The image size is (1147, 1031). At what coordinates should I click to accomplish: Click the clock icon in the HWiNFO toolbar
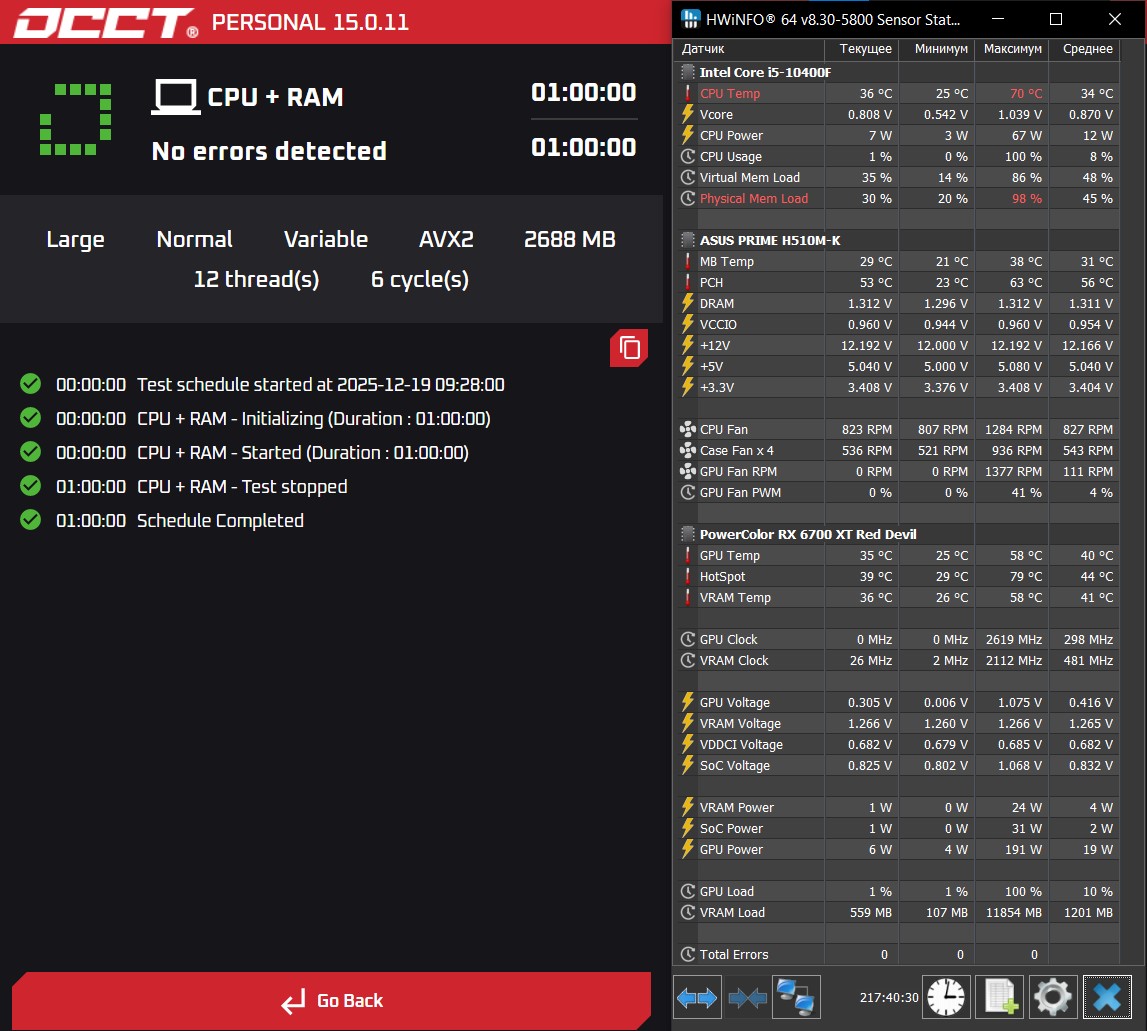click(946, 997)
